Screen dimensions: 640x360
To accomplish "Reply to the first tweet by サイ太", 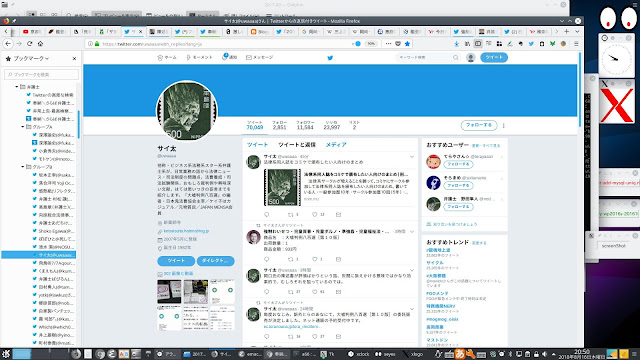I will 267,214.
